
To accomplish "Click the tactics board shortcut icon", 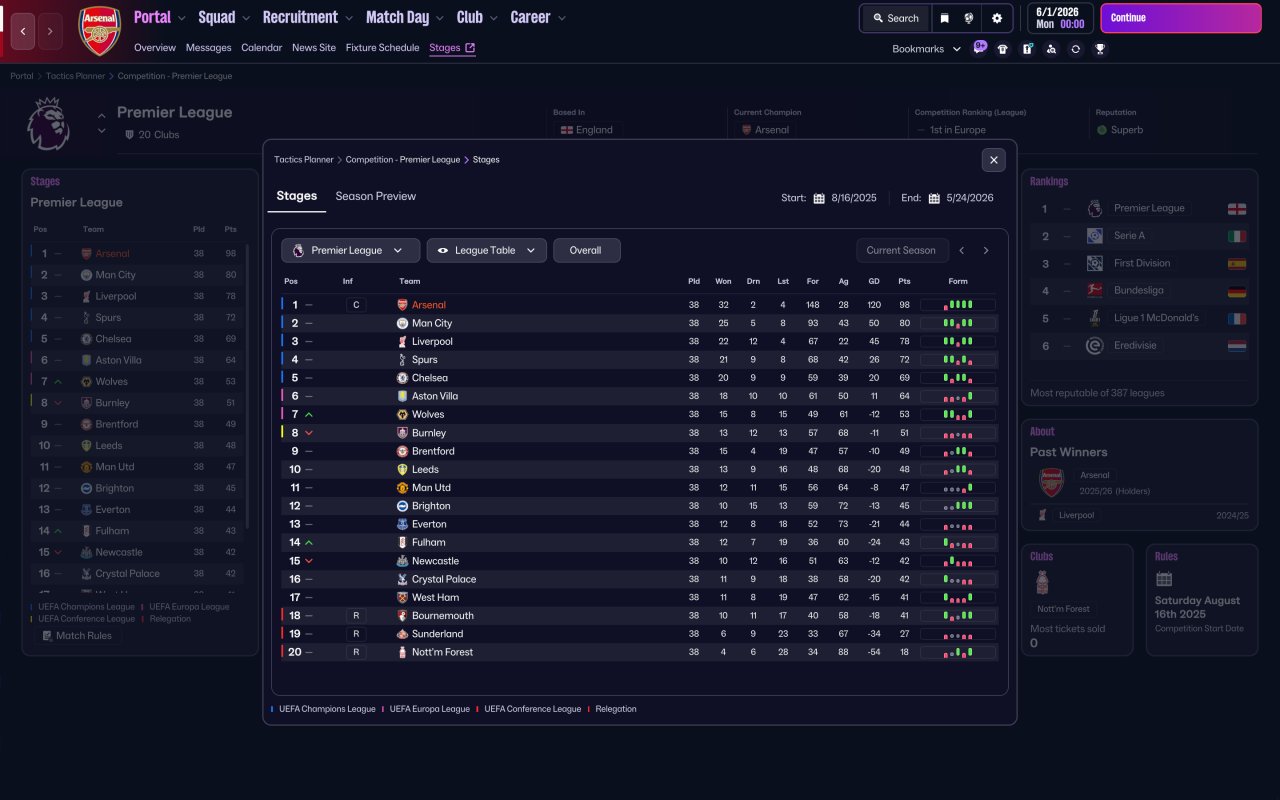I will [x=1027, y=49].
